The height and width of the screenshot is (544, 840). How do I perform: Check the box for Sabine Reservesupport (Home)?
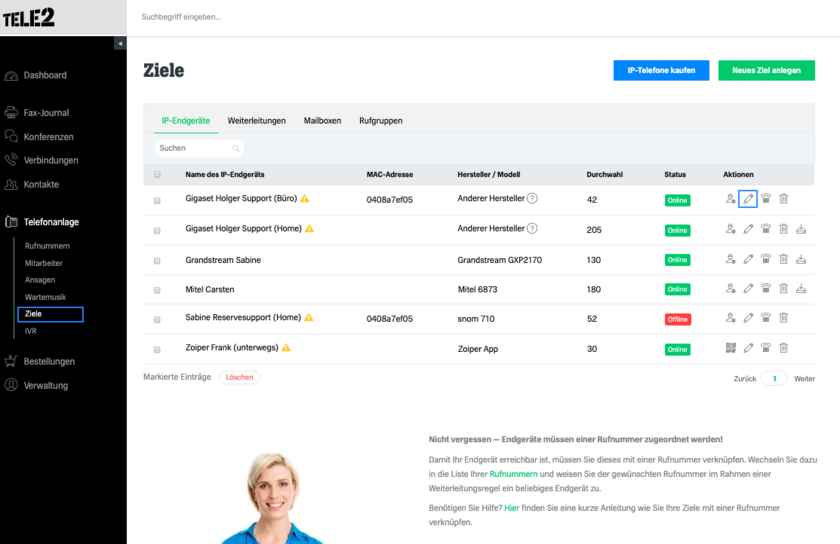157,319
